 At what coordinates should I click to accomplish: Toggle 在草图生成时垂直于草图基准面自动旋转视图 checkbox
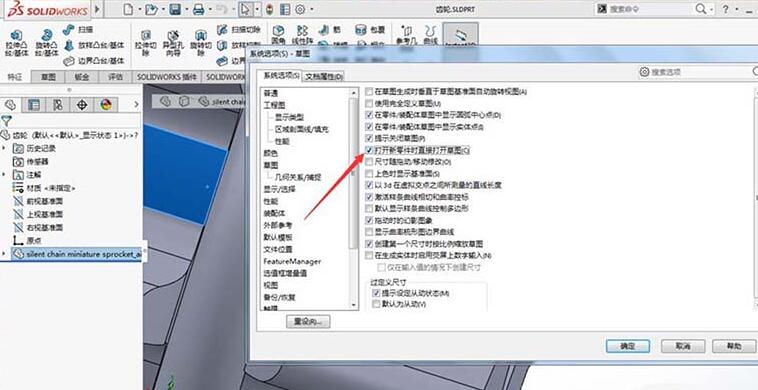369,91
